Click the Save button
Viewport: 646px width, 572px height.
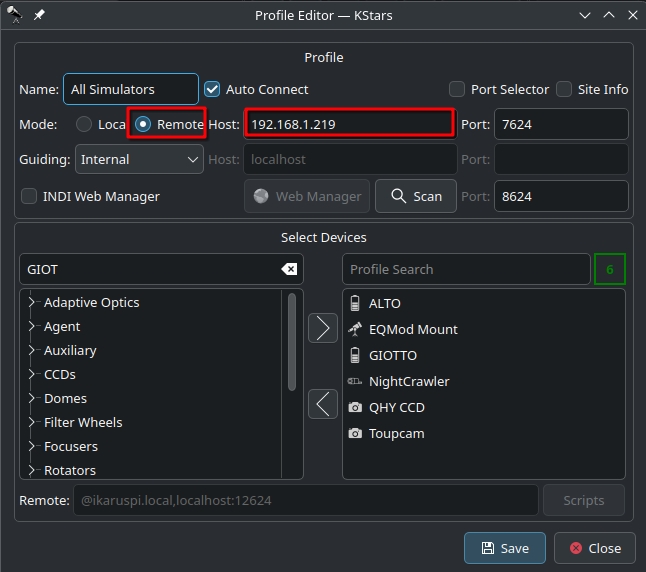point(505,548)
